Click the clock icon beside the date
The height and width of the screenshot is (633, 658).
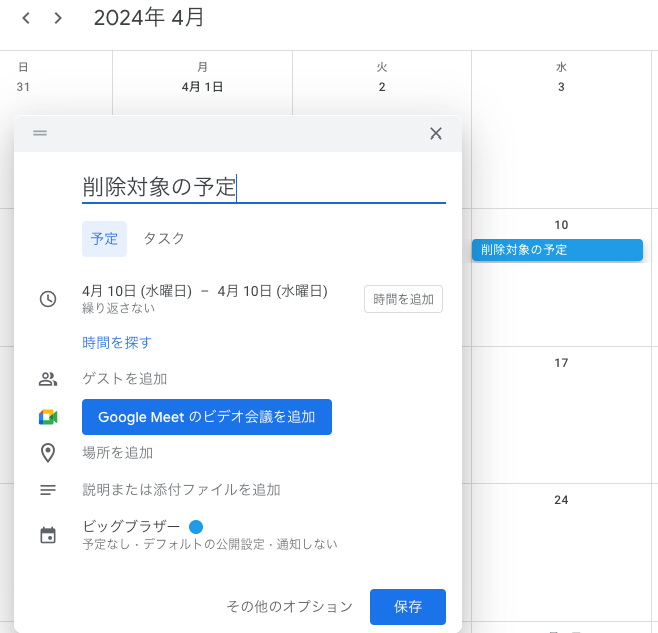tap(48, 299)
